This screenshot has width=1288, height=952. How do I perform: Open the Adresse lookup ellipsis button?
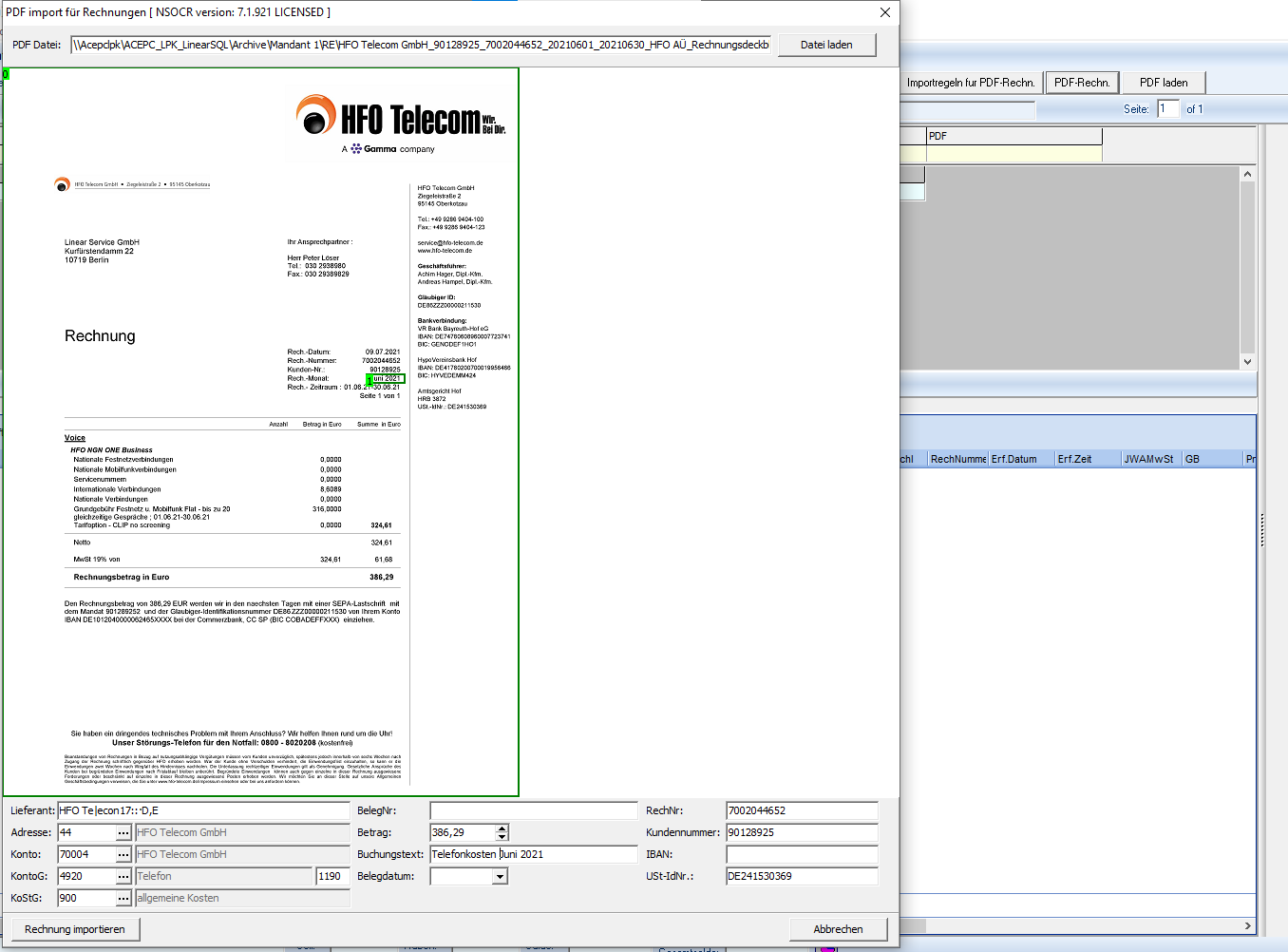tap(123, 832)
